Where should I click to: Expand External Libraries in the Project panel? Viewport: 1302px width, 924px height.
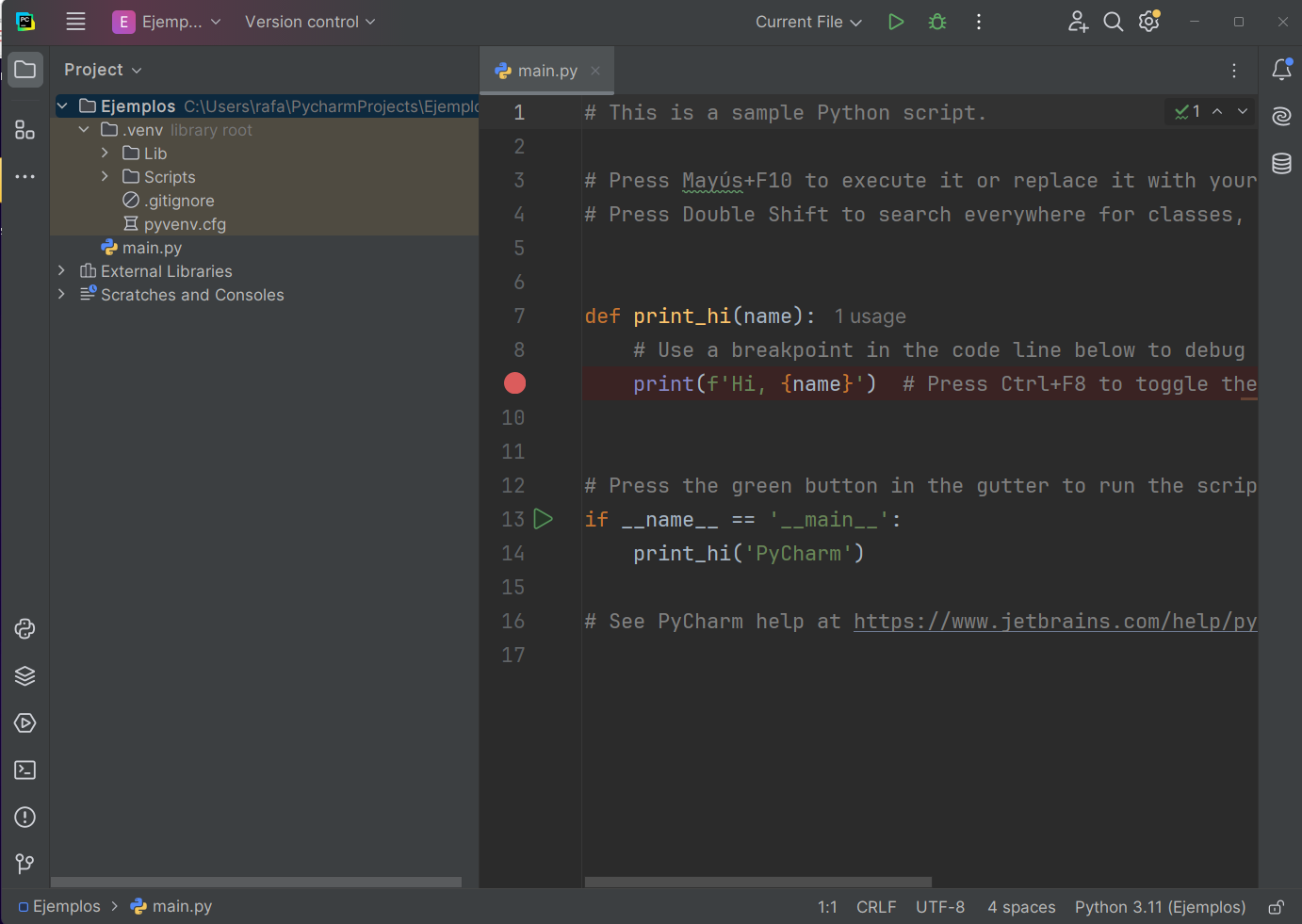[61, 270]
